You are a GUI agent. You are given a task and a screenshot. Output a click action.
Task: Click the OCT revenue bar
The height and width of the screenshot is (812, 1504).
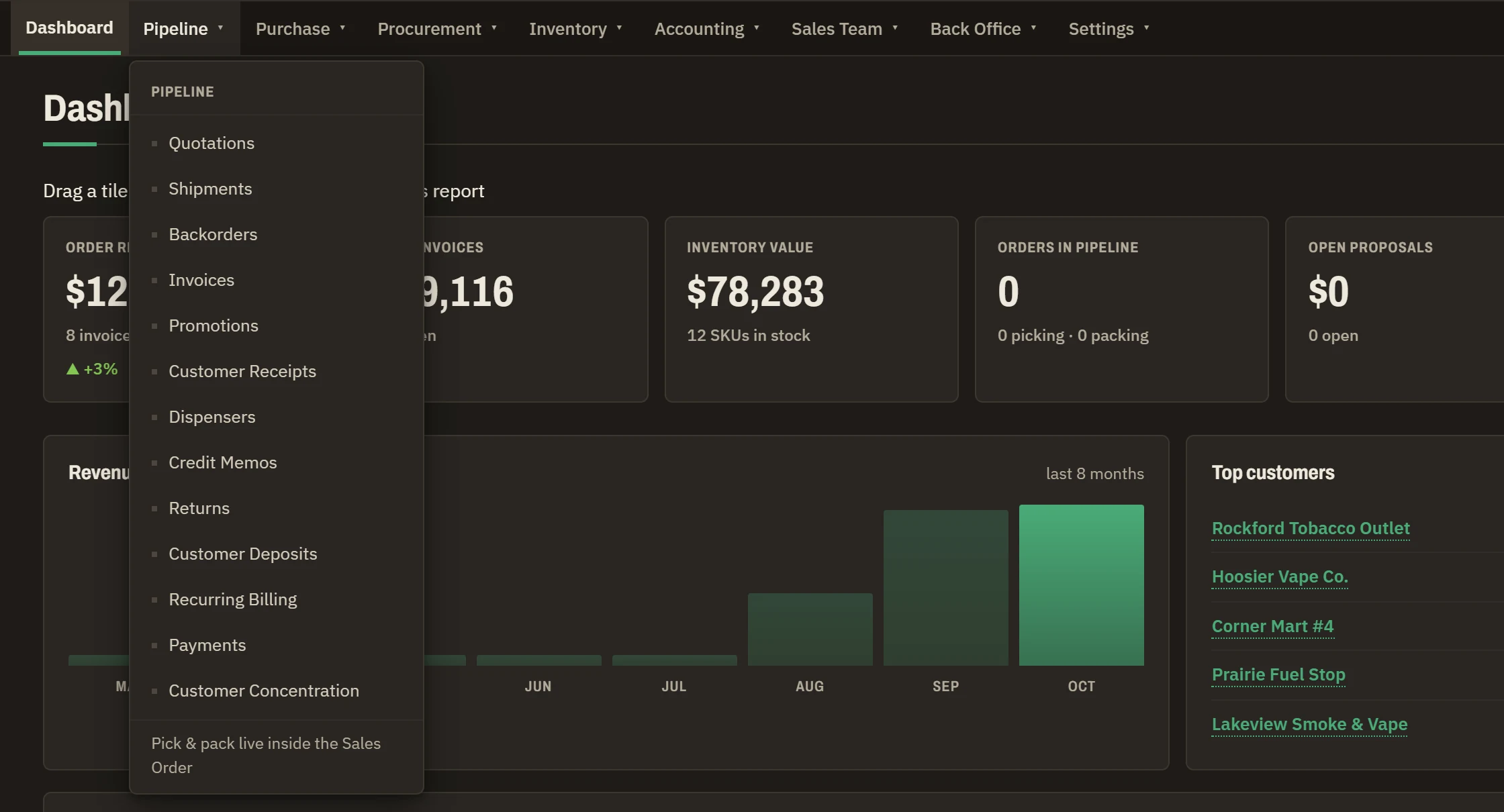[1081, 585]
